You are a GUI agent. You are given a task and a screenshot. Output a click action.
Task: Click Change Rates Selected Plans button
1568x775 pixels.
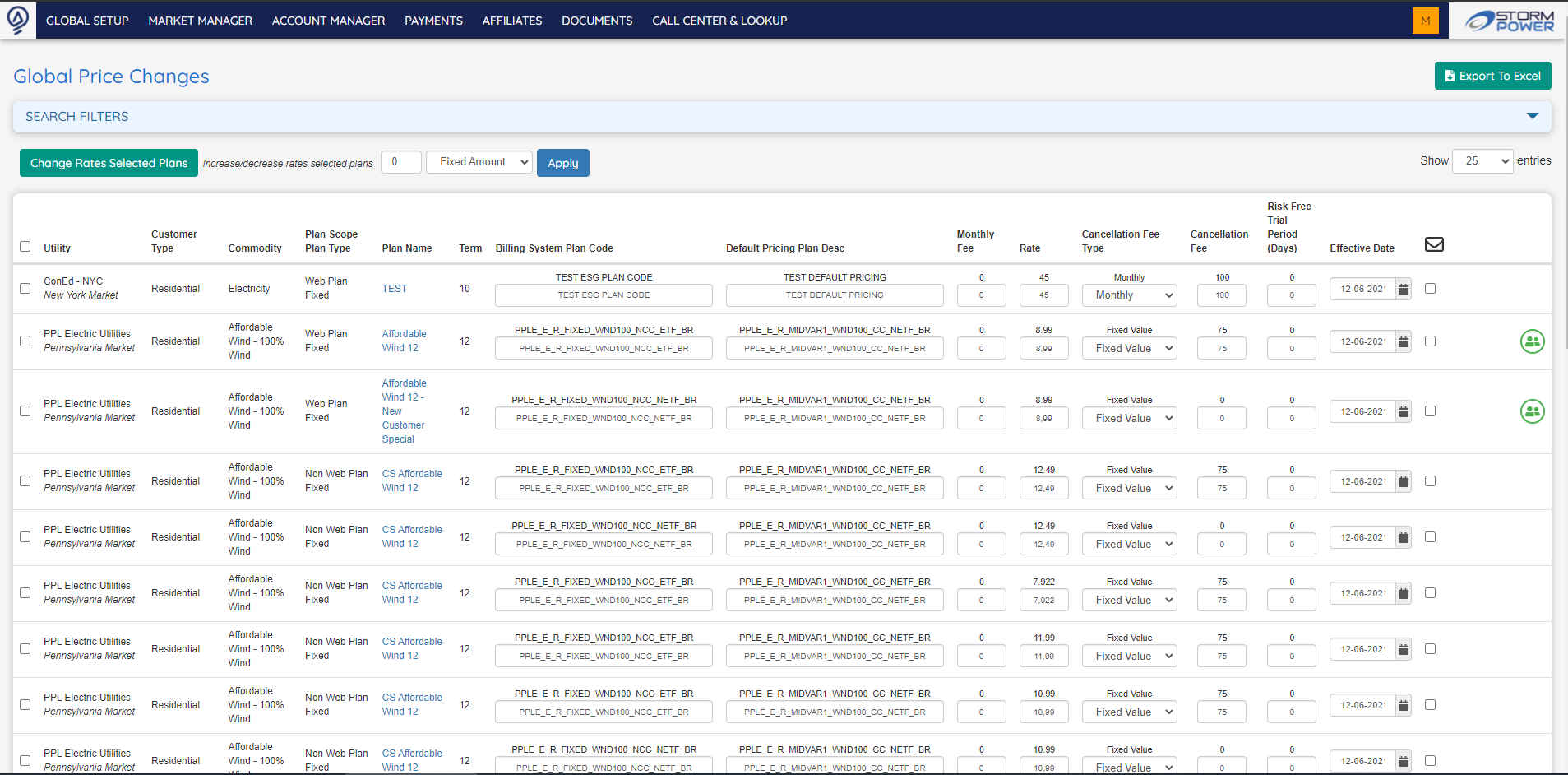tap(109, 163)
